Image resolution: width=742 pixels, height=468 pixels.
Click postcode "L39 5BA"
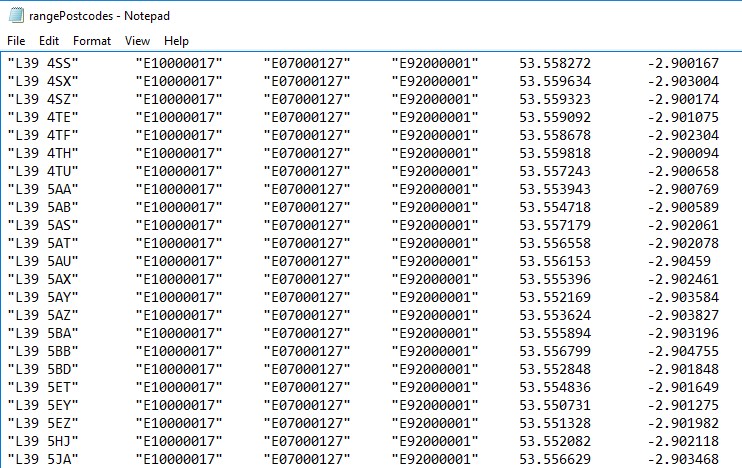43,333
